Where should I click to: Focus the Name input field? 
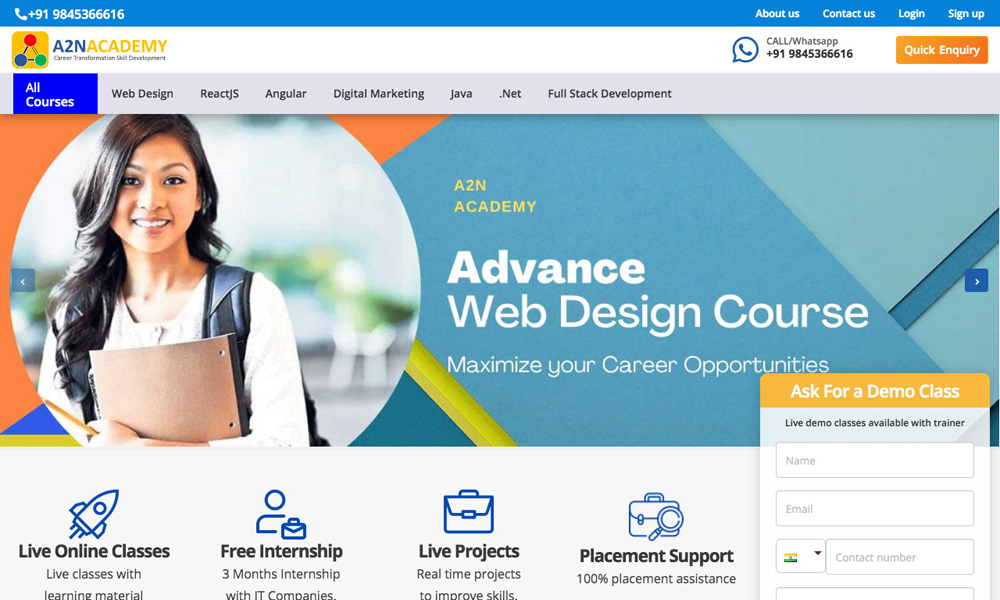(x=874, y=460)
